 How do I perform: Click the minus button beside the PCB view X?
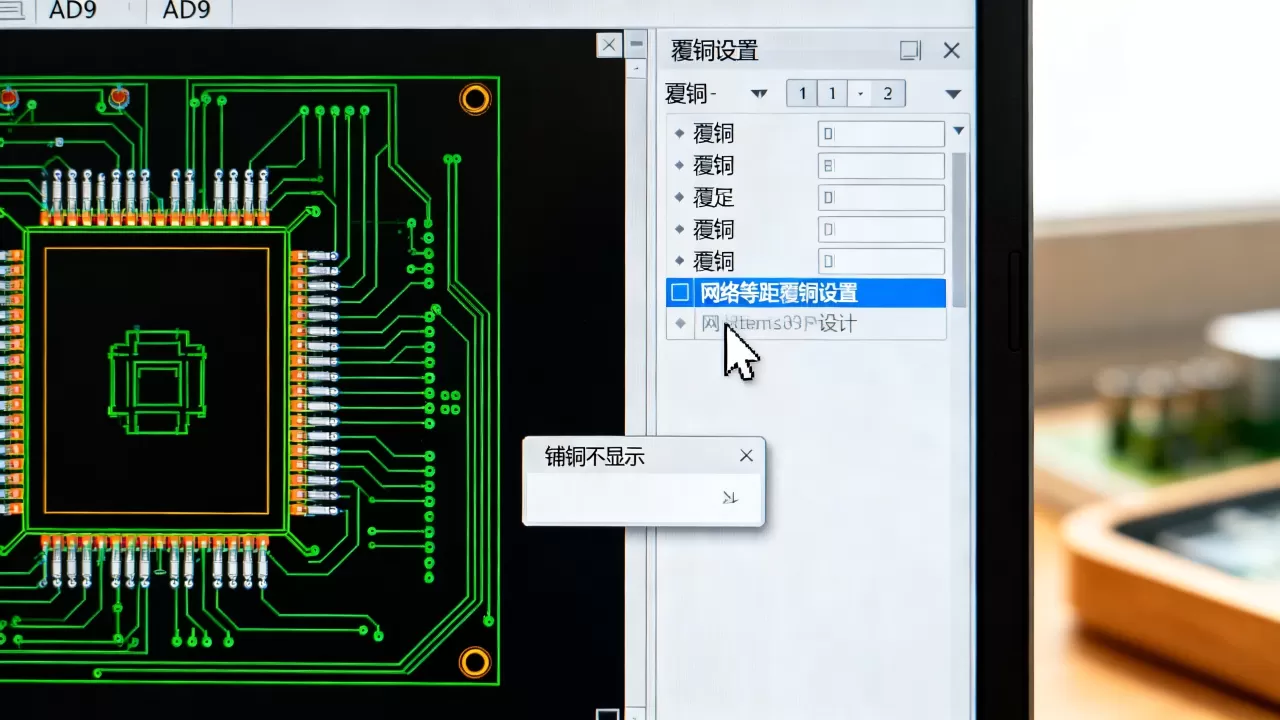pos(636,44)
